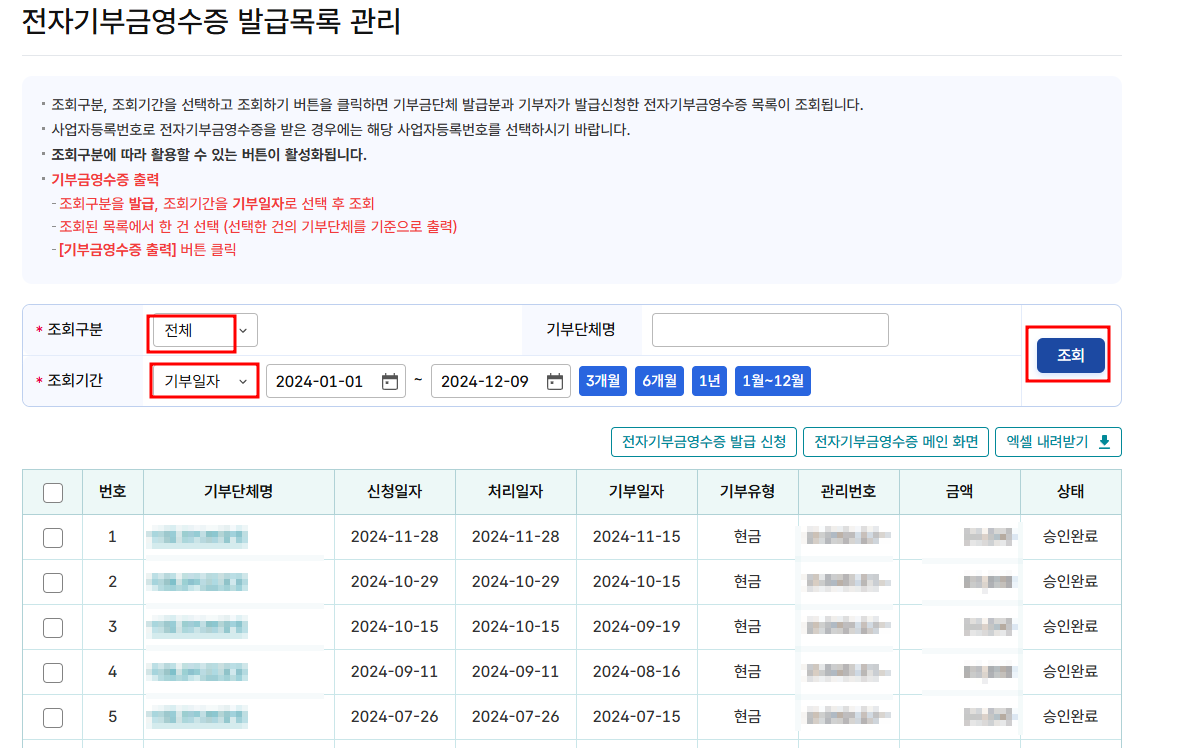
Task: Check the box for row number 3
Action: pos(53,627)
